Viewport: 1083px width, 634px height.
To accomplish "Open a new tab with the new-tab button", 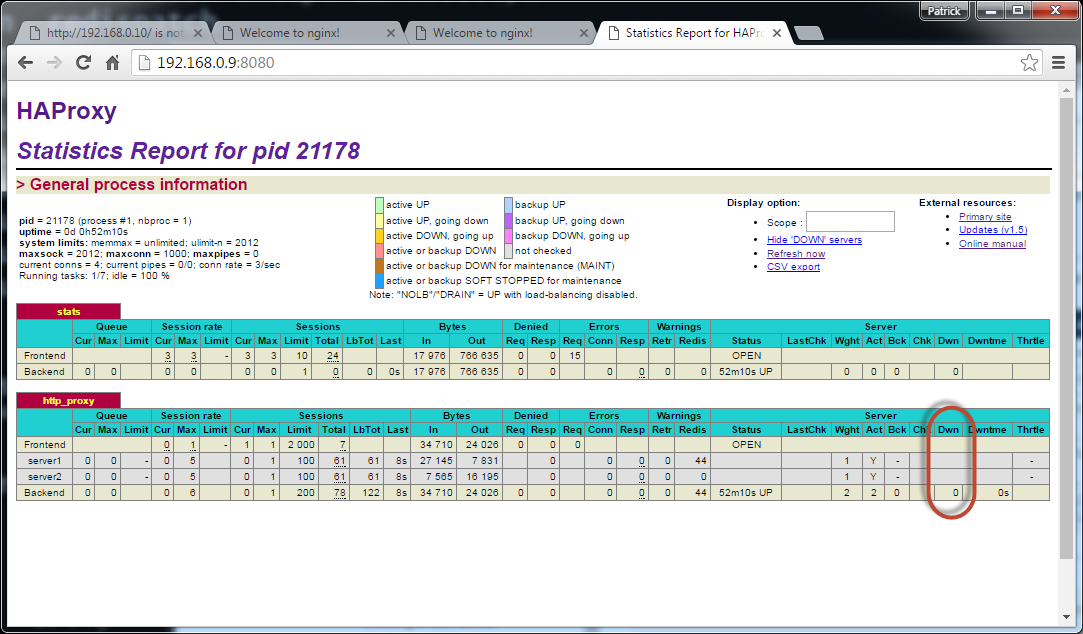I will point(808,33).
